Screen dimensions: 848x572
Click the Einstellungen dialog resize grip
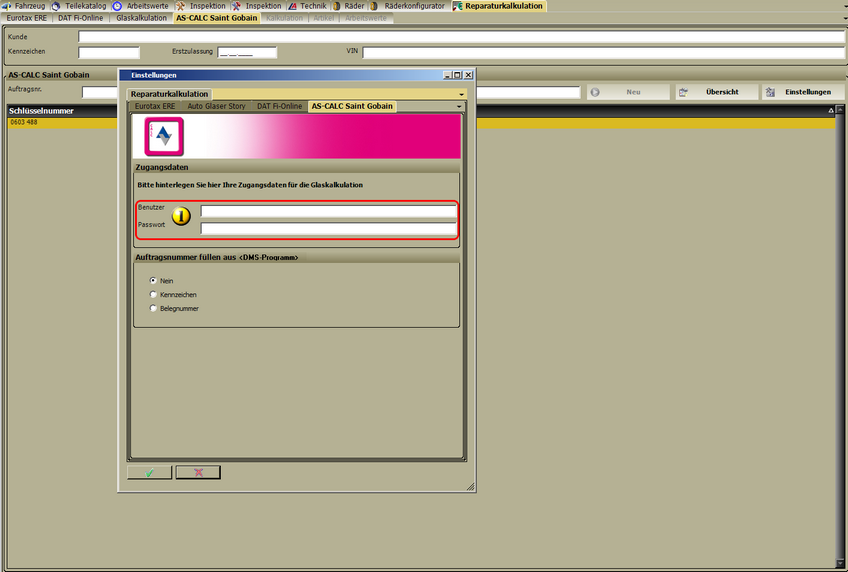pyautogui.click(x=471, y=487)
